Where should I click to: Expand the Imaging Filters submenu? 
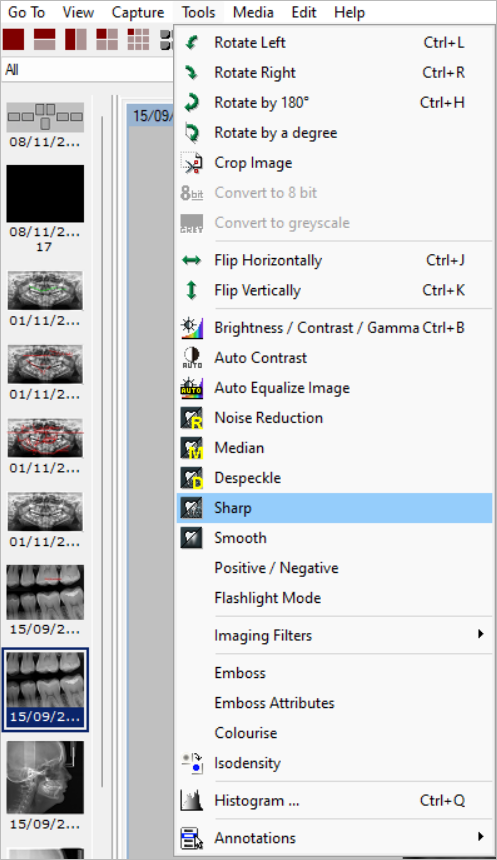pyautogui.click(x=335, y=635)
